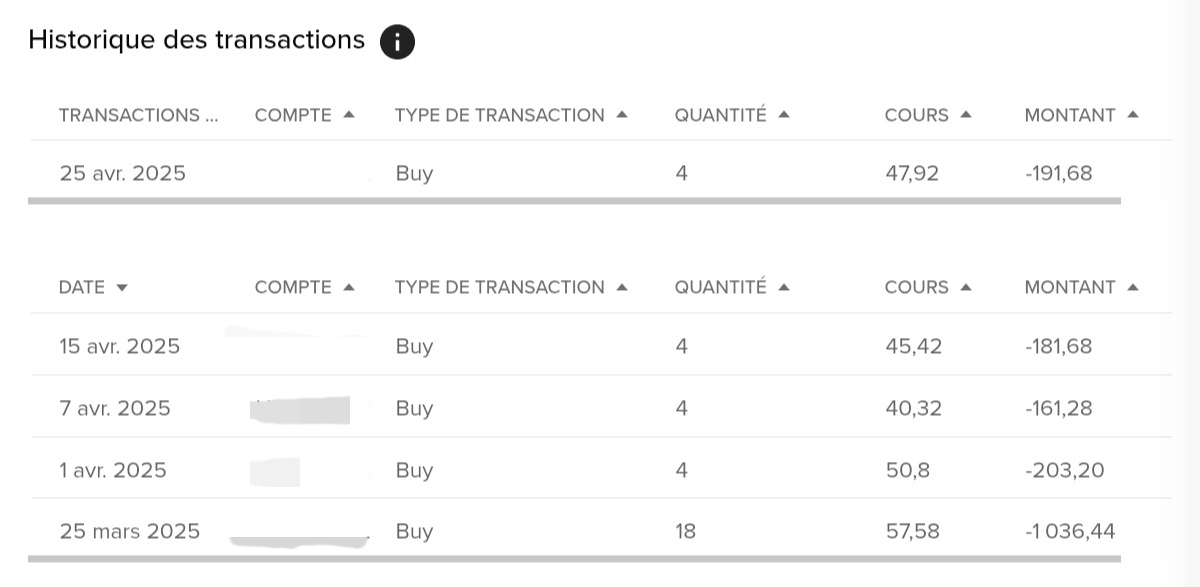The height and width of the screenshot is (587, 1200).
Task: Click QUANTITÉ sort arrow in lower table
Action: (784, 287)
